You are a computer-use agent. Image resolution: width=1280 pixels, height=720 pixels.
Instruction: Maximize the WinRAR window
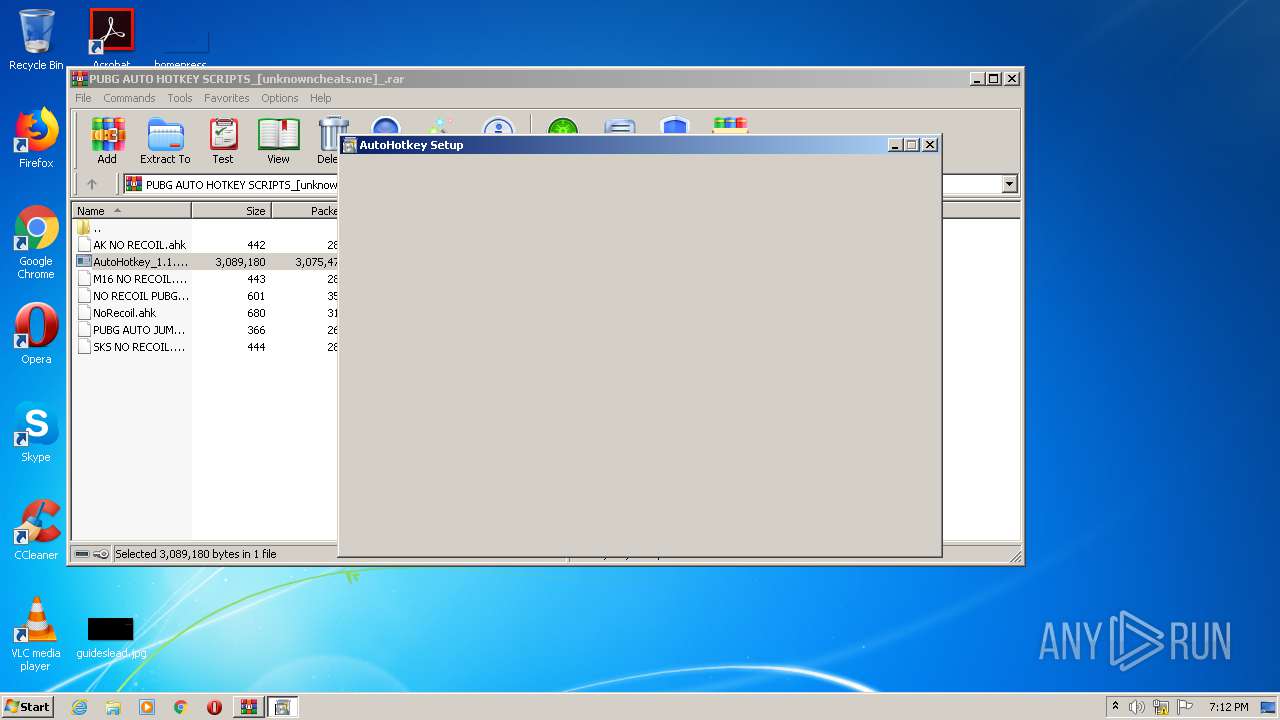click(994, 79)
